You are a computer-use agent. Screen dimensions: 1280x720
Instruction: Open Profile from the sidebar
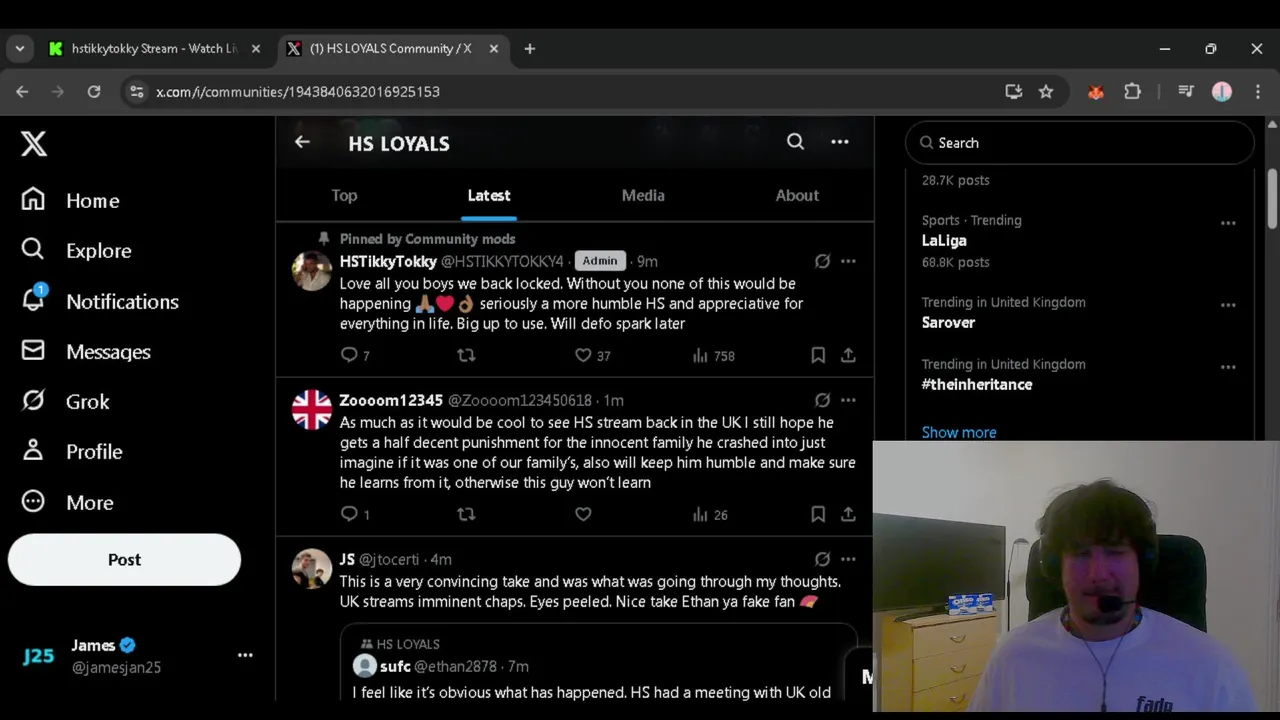(x=72, y=452)
